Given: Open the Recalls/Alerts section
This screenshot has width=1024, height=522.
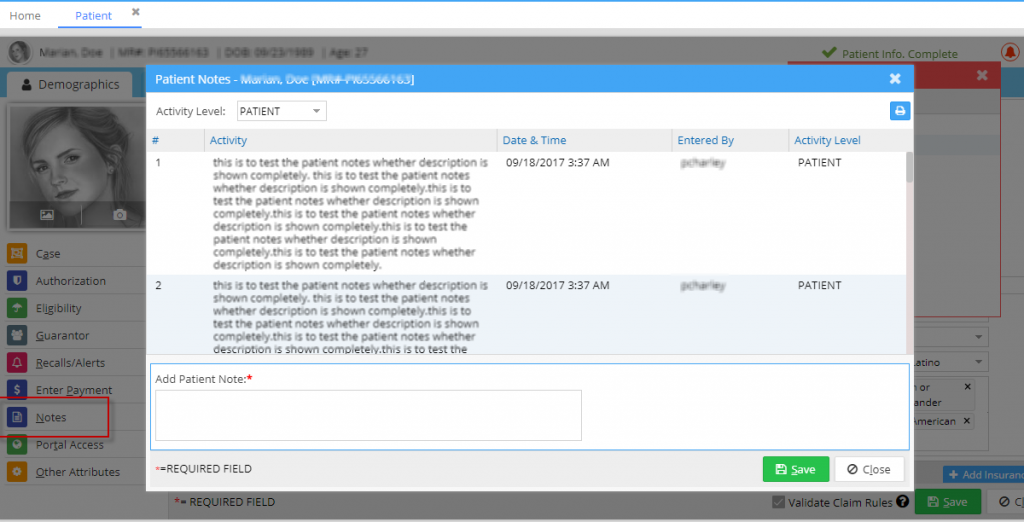Looking at the screenshot, I should 70,363.
